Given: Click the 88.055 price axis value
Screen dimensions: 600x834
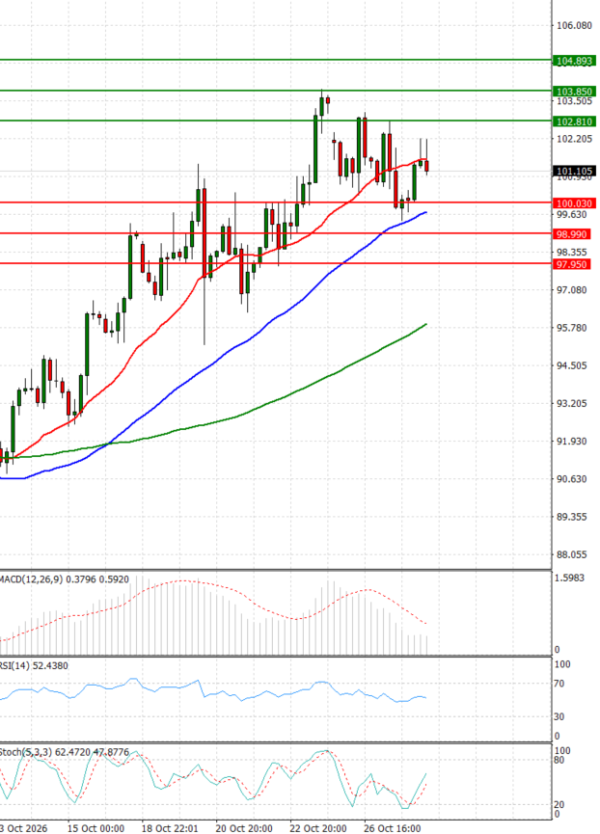Looking at the screenshot, I should [x=572, y=554].
